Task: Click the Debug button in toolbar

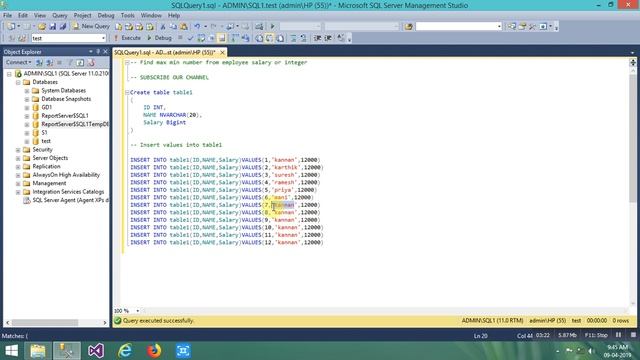Action: coord(159,38)
